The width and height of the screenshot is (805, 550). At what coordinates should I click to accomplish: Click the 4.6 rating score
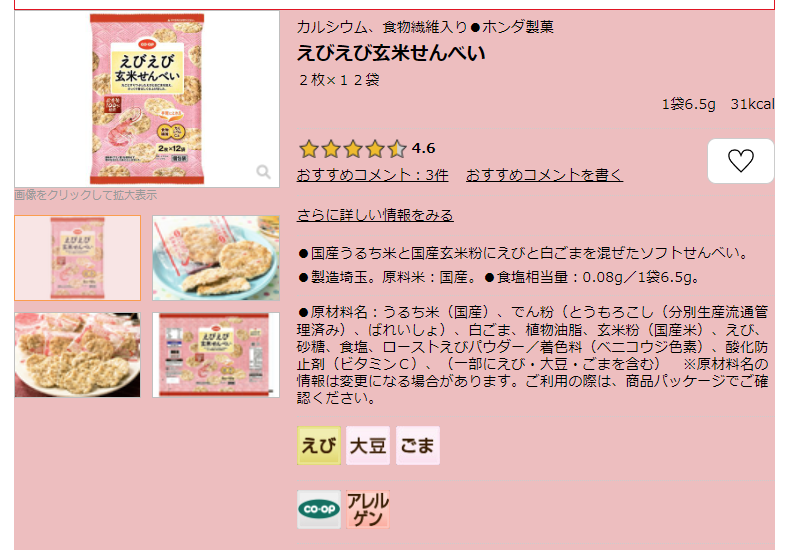pos(424,148)
